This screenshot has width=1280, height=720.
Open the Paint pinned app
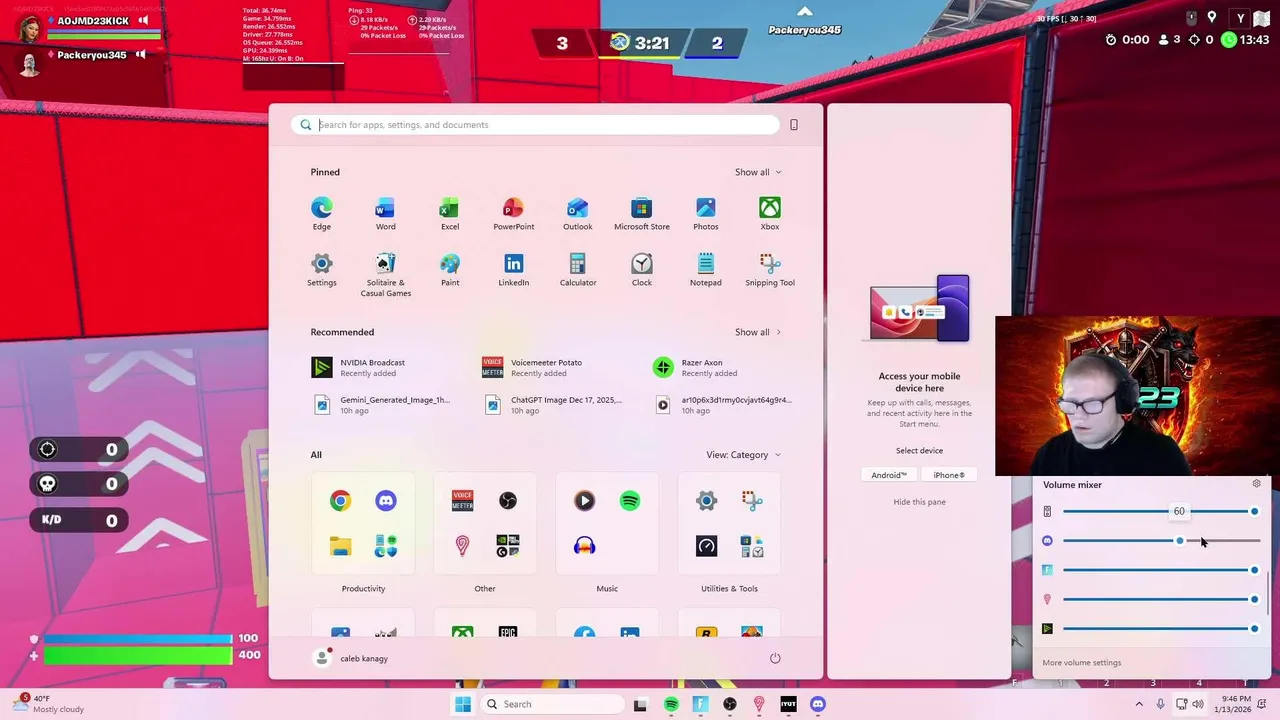[x=449, y=269]
